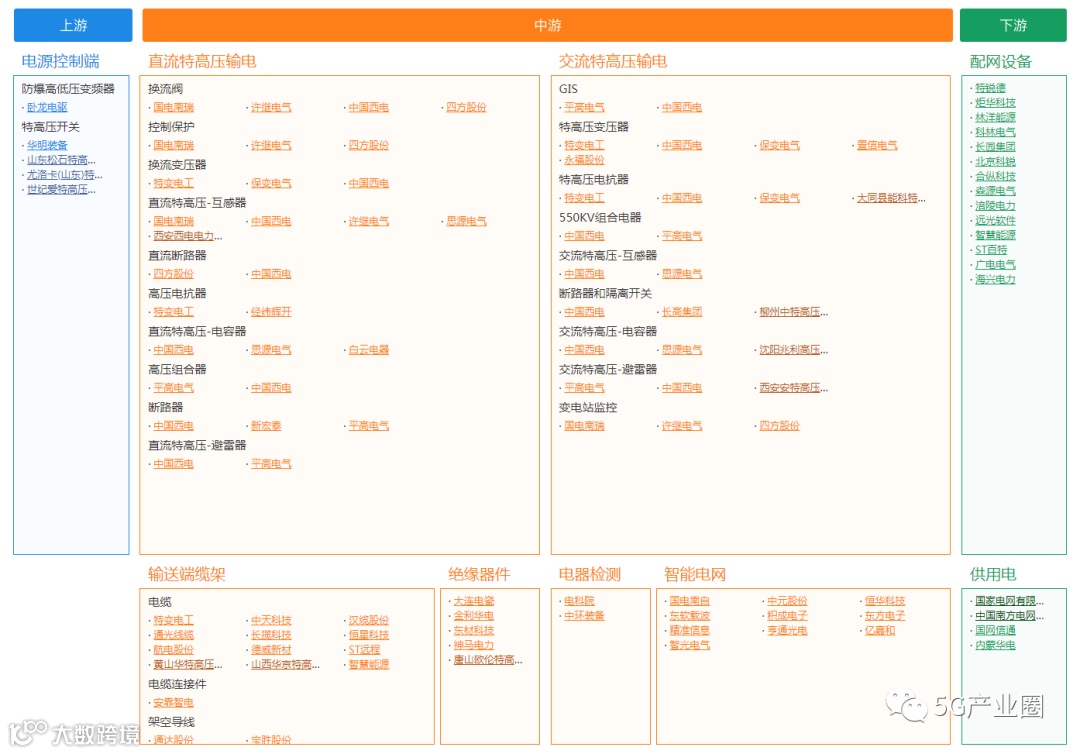Open 思源电气 under 交流特高压-互感器

click(682, 274)
